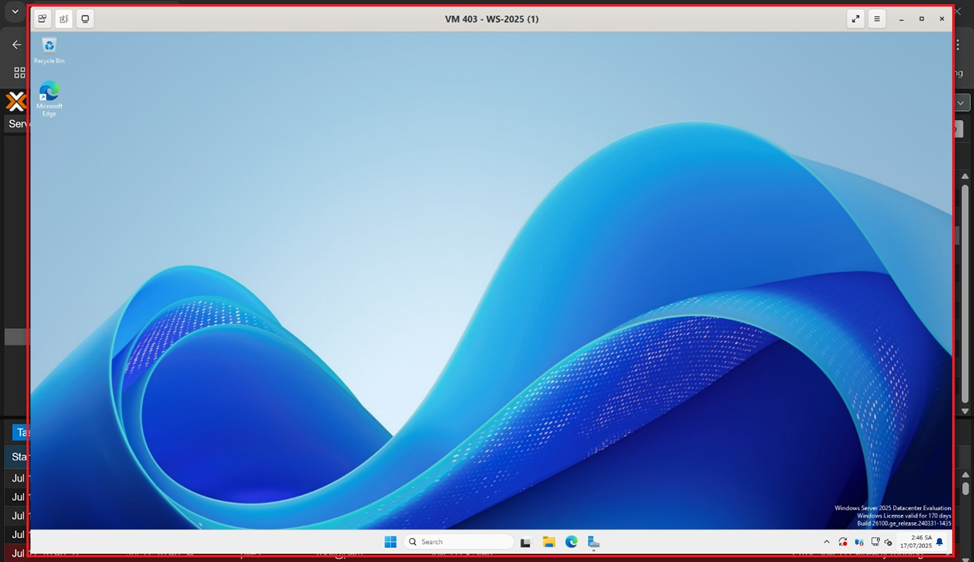
Task: Open the viewer hamburger menu
Action: coord(877,19)
